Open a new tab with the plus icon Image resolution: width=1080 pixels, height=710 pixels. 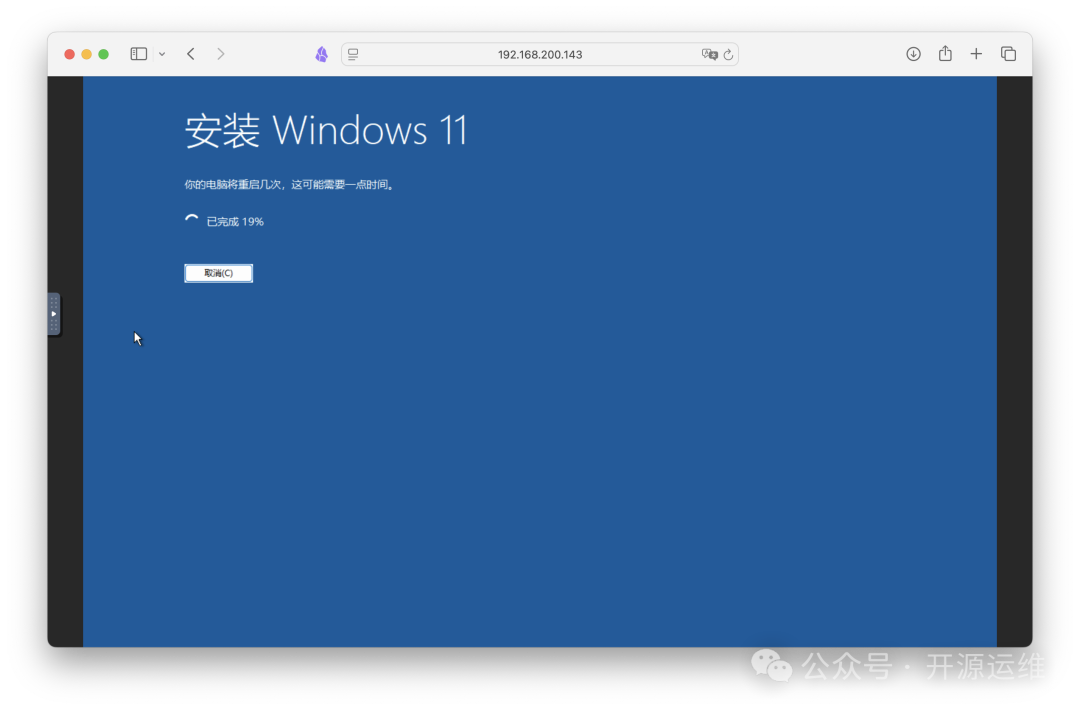tap(977, 54)
